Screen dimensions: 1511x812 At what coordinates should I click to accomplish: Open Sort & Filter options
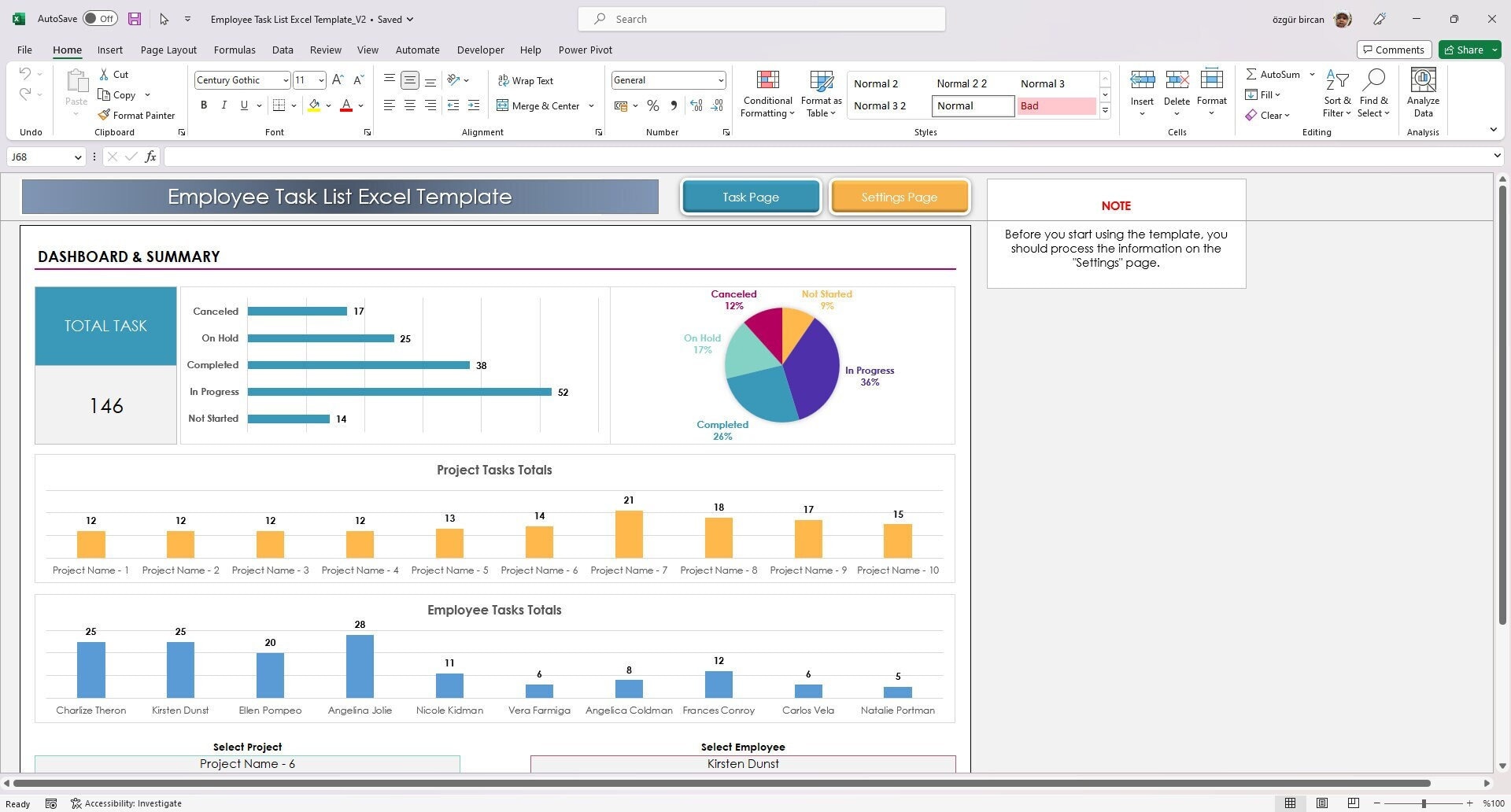(1337, 92)
